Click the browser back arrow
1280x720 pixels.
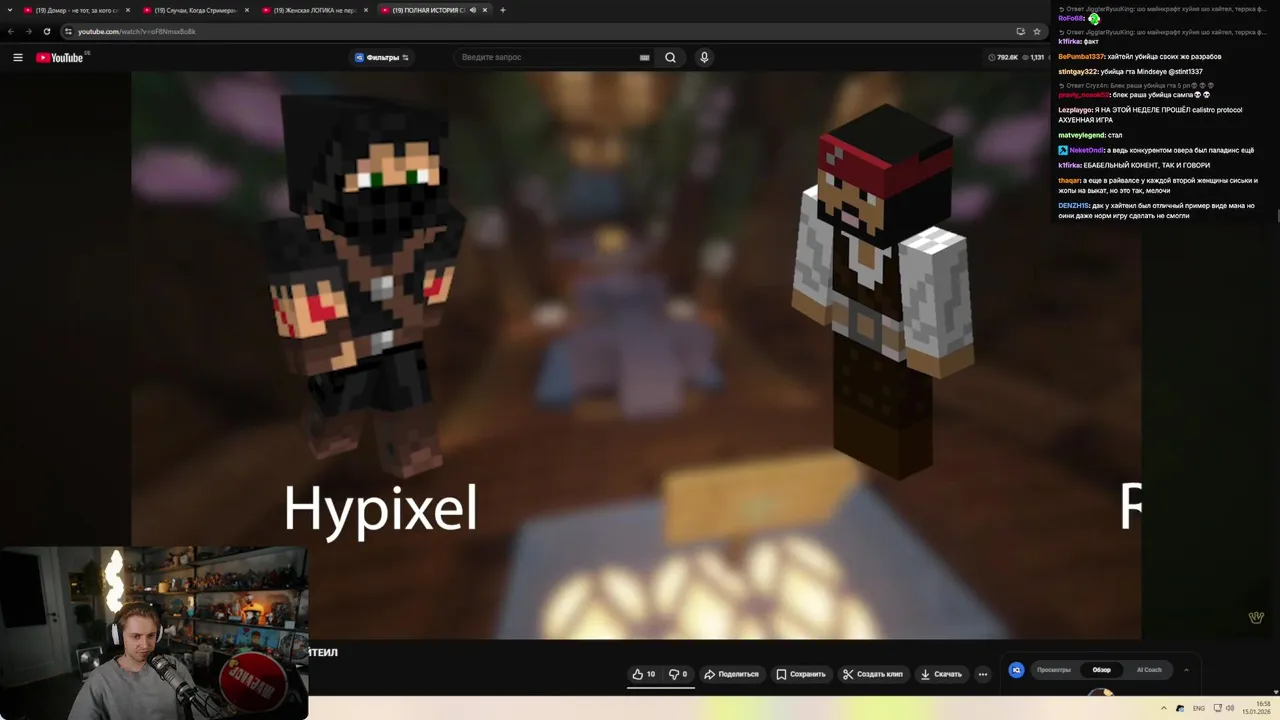(x=11, y=31)
